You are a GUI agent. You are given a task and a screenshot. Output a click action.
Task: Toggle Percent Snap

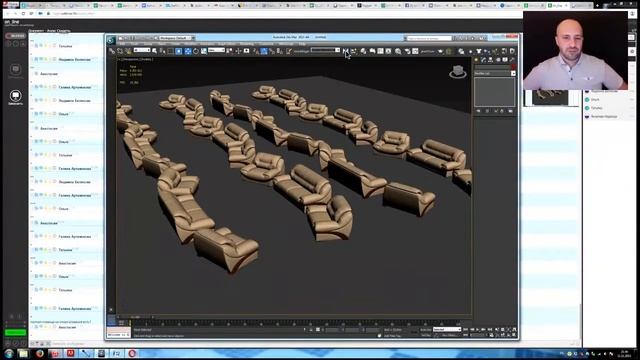[x=271, y=51]
